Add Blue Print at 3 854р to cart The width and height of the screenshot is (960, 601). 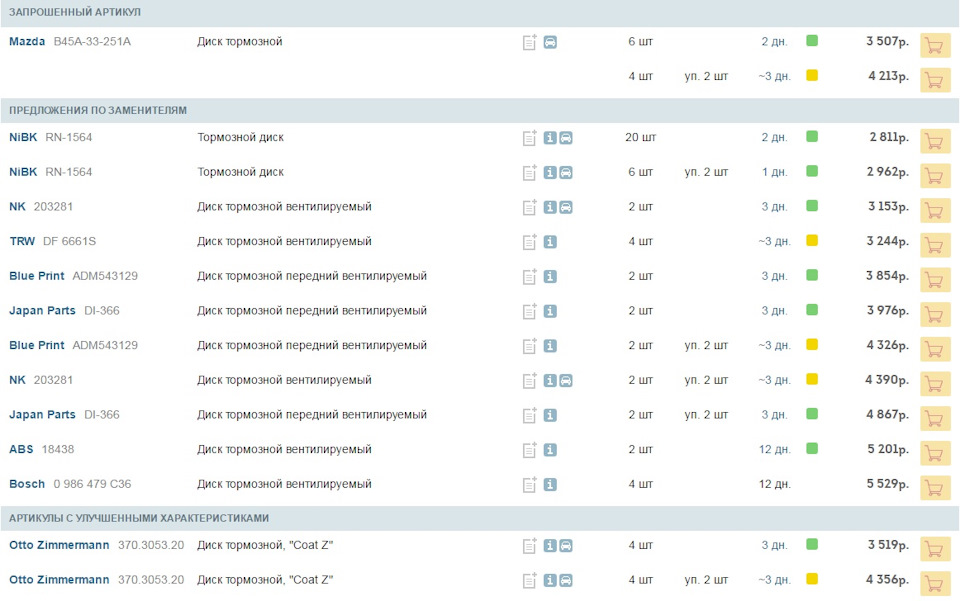click(935, 280)
